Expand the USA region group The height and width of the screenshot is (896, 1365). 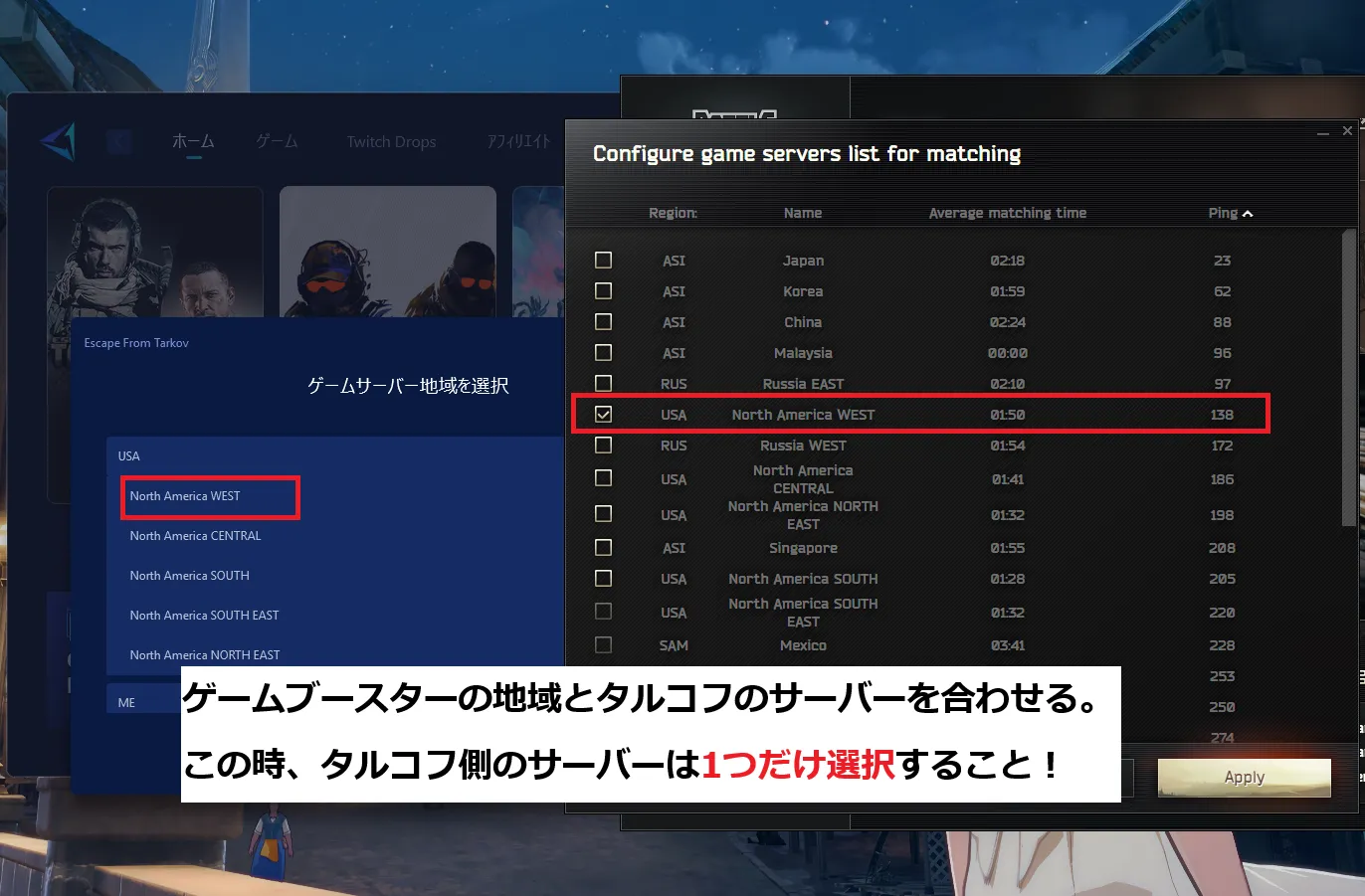pyautogui.click(x=129, y=456)
